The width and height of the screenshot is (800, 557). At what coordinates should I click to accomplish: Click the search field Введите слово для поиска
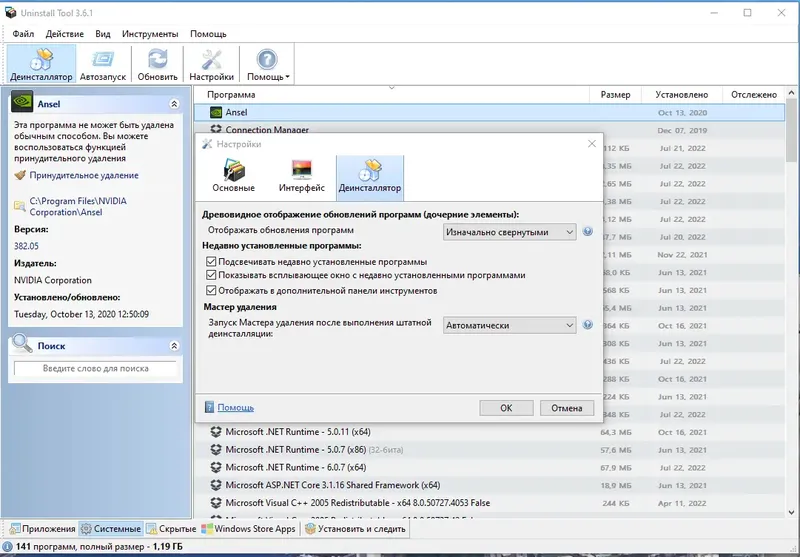pyautogui.click(x=95, y=368)
